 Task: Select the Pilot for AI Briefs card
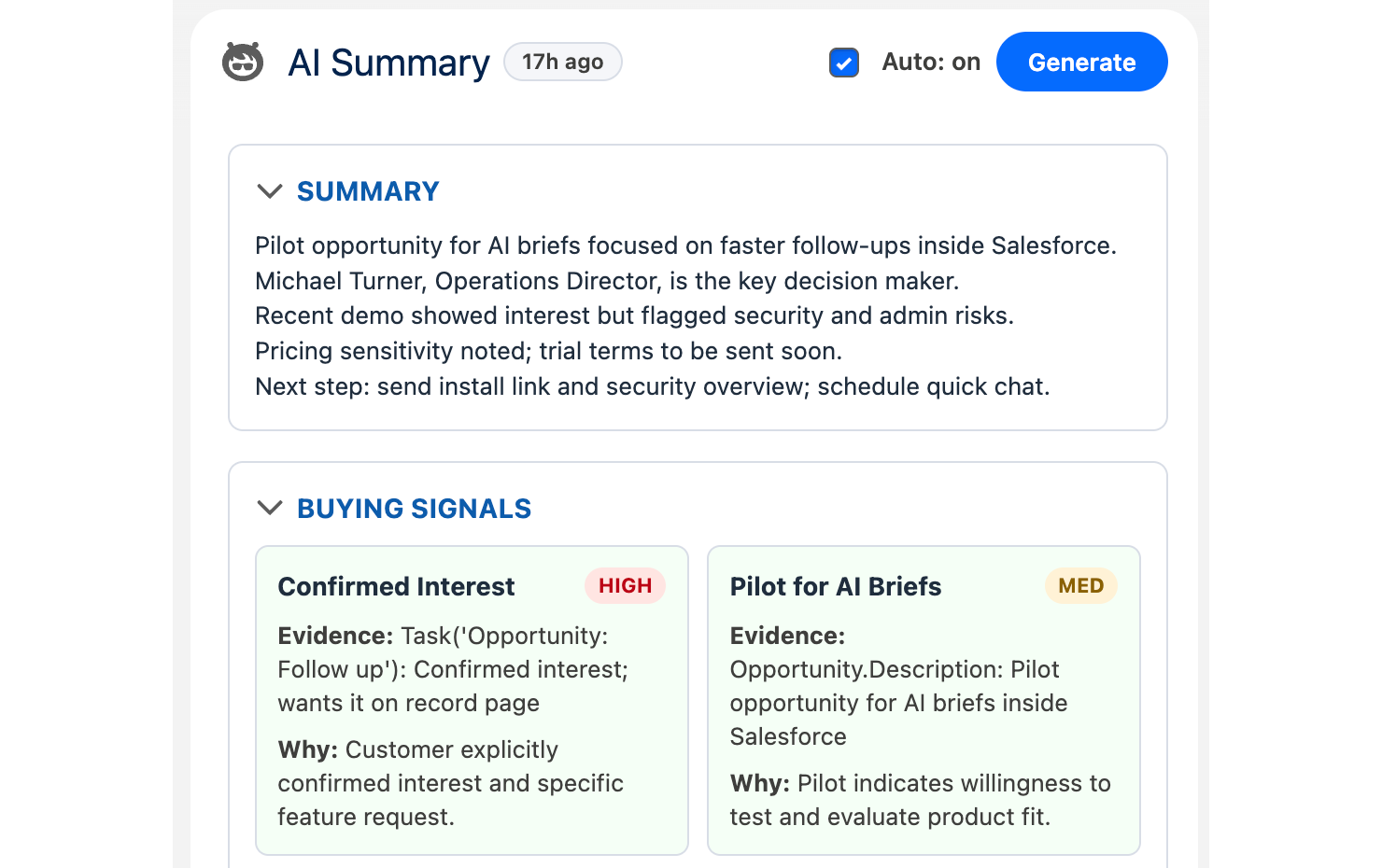[924, 699]
